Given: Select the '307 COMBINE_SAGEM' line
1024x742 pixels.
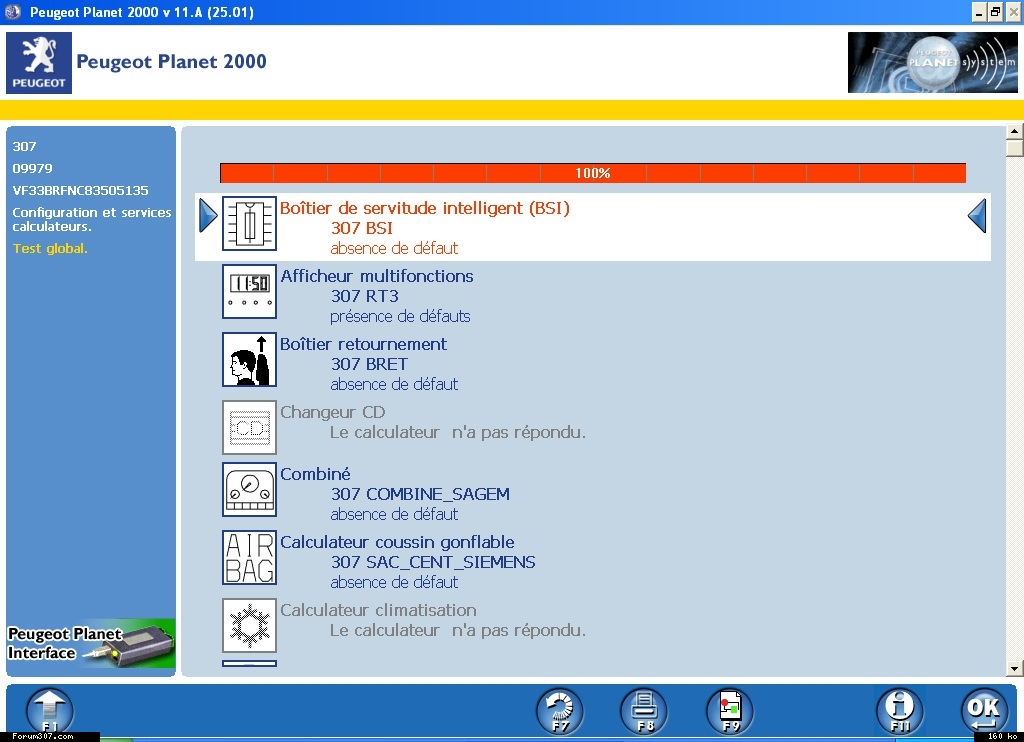Looking at the screenshot, I should pos(420,494).
